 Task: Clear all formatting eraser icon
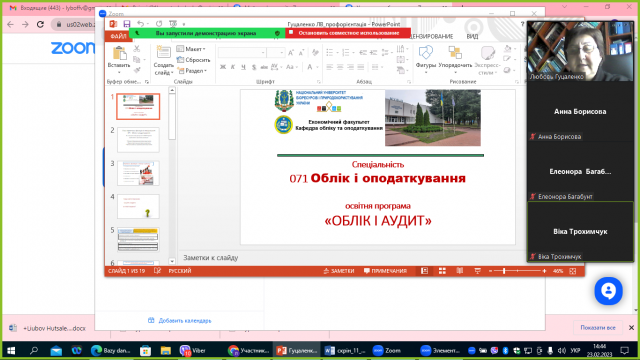315,53
